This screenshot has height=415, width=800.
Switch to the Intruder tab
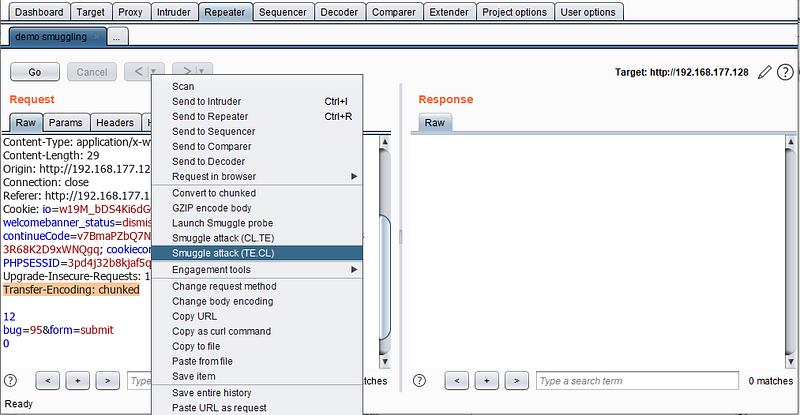[173, 12]
